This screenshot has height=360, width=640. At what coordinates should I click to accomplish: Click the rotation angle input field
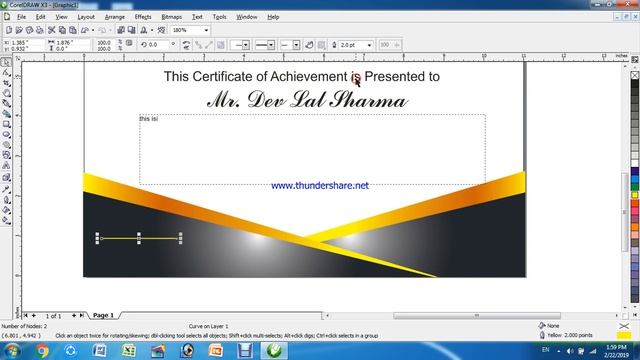point(158,45)
